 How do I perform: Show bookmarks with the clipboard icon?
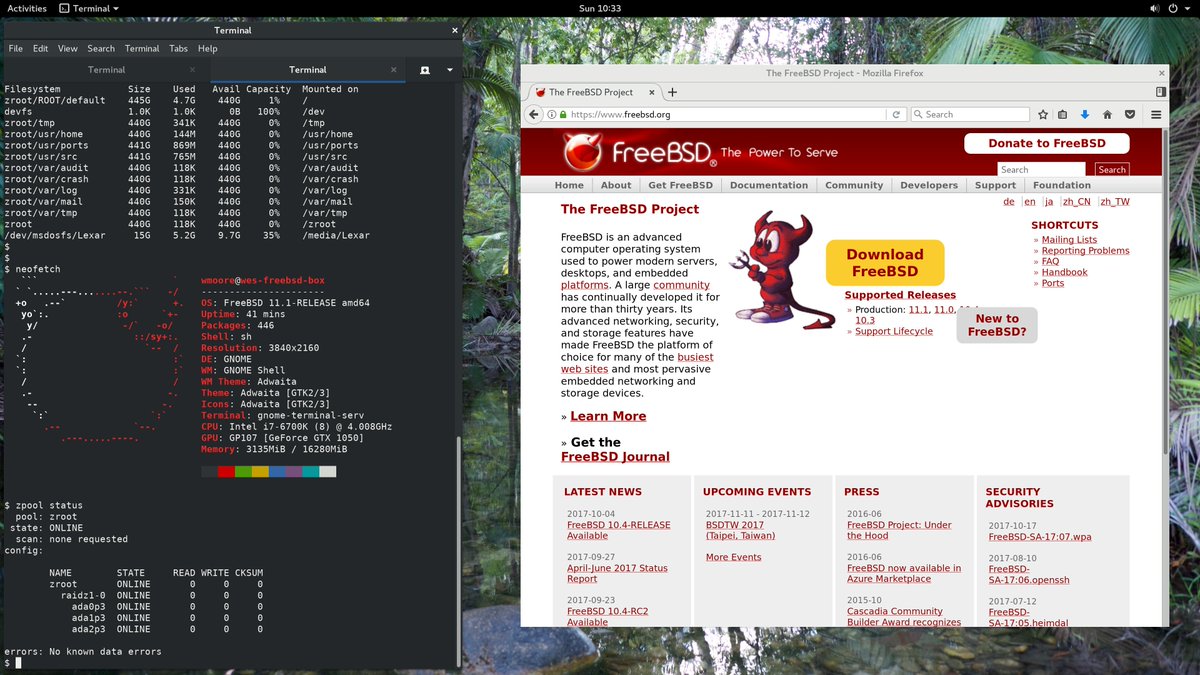(x=1063, y=114)
